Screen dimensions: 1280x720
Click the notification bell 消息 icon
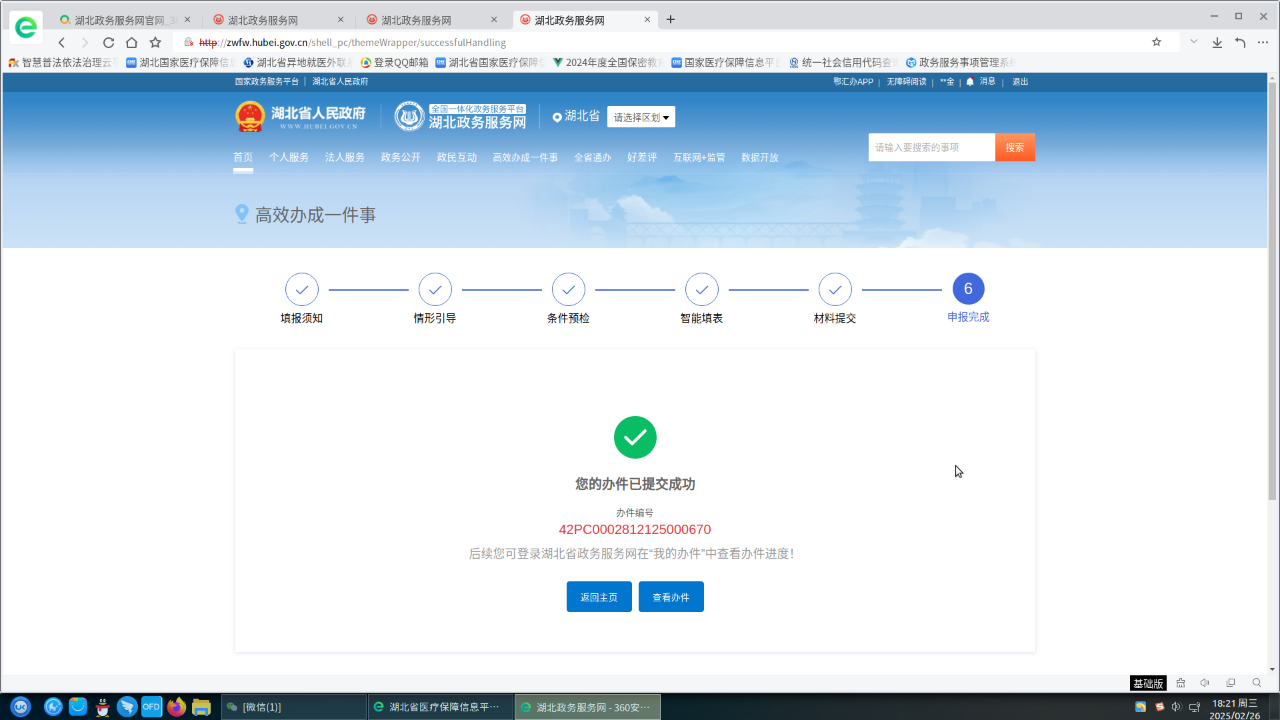click(970, 82)
